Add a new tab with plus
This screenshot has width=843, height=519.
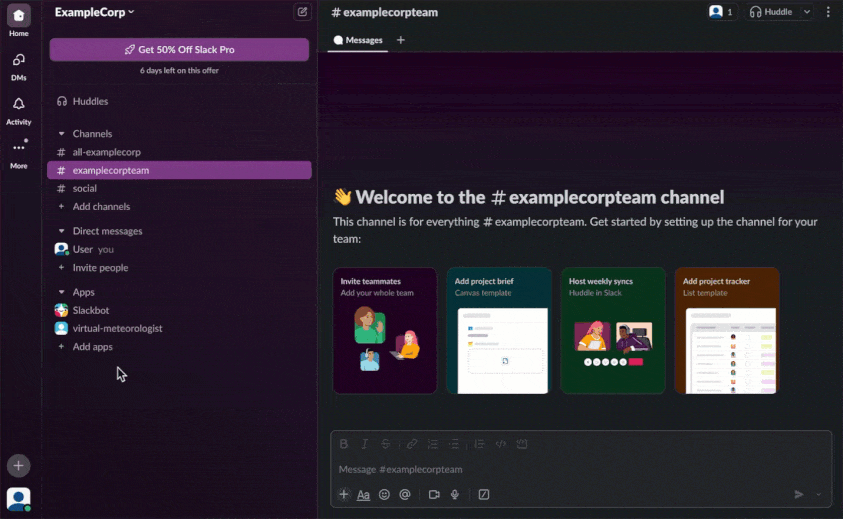pyautogui.click(x=401, y=40)
